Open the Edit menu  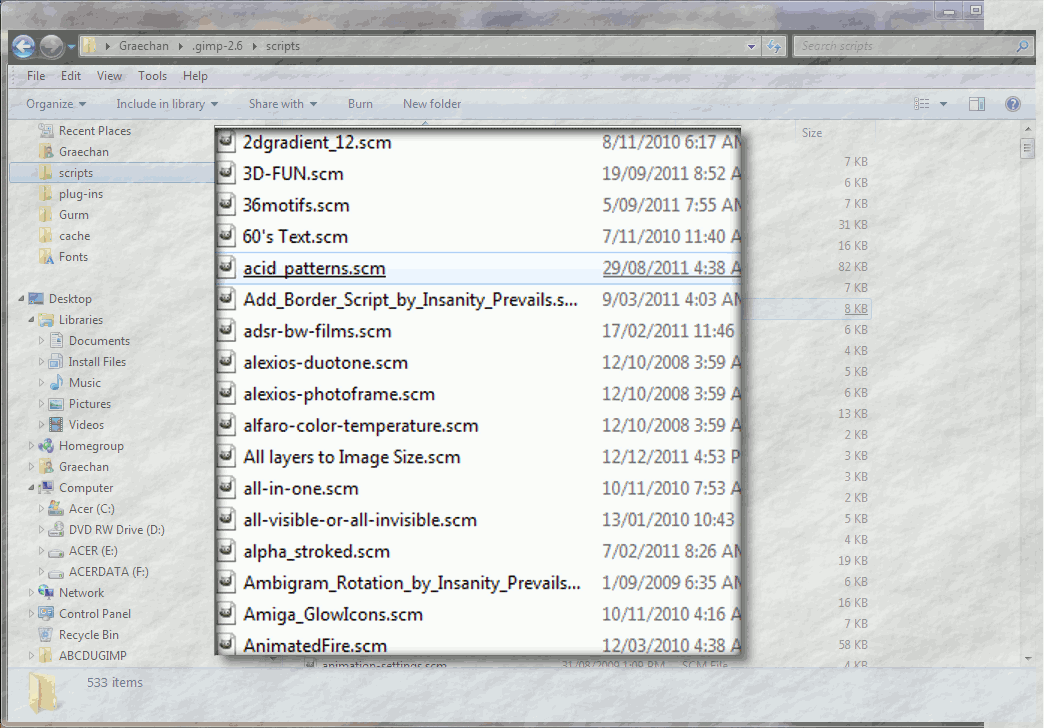point(71,76)
